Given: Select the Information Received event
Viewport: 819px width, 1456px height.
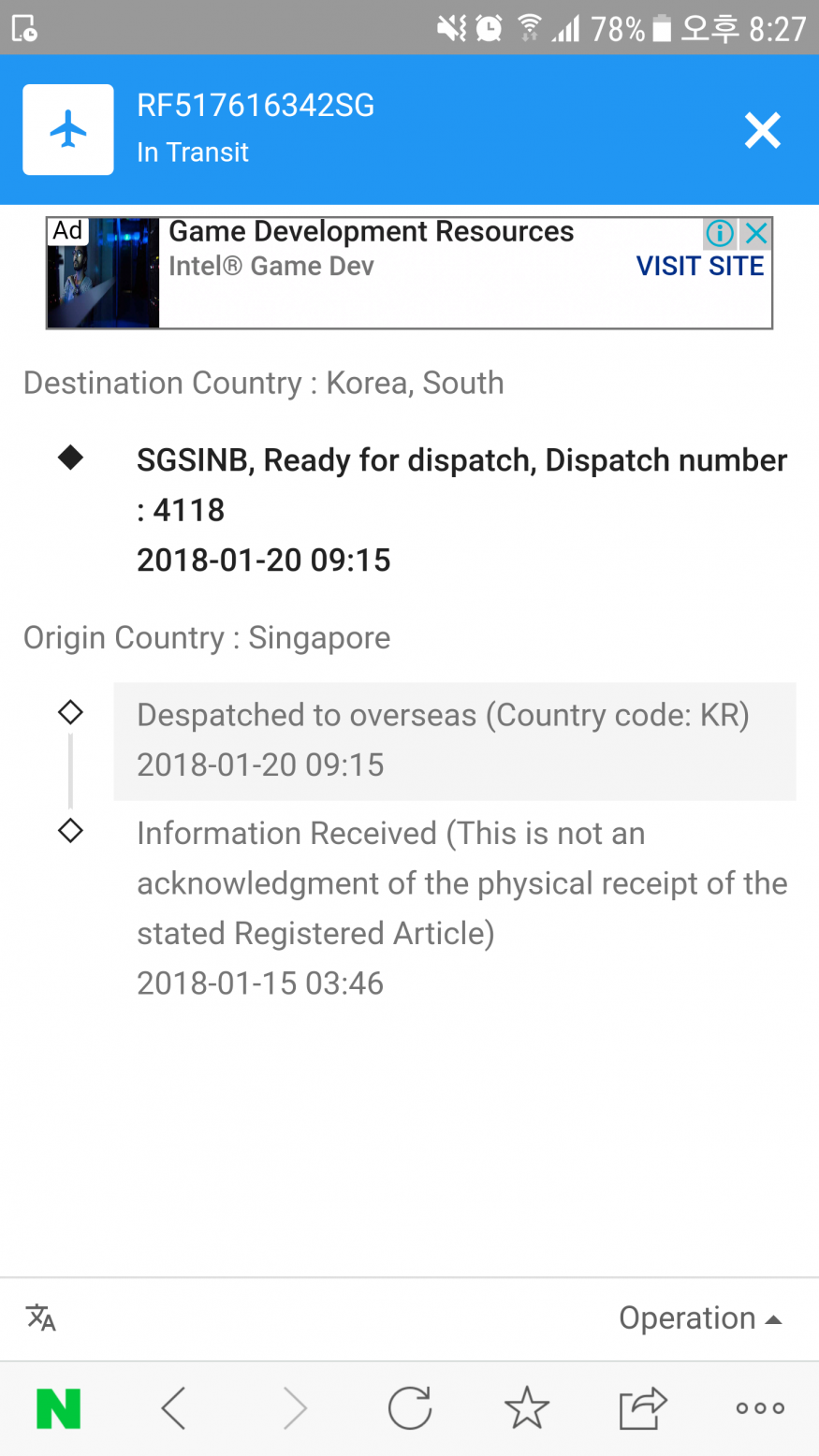Looking at the screenshot, I should 461,908.
